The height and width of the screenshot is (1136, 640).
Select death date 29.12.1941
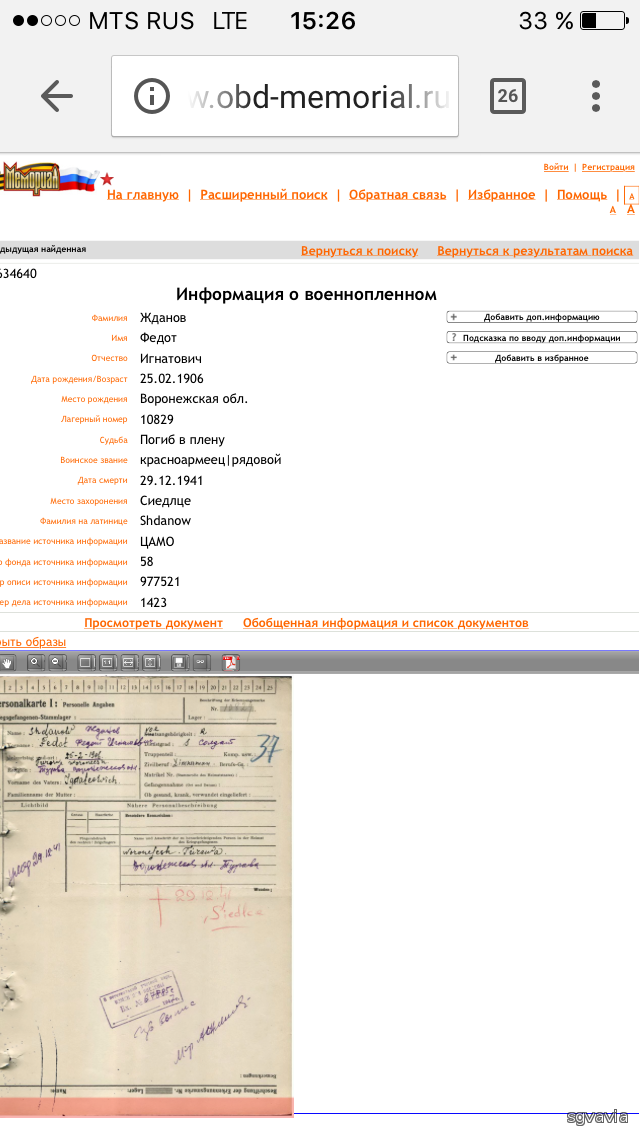[171, 480]
